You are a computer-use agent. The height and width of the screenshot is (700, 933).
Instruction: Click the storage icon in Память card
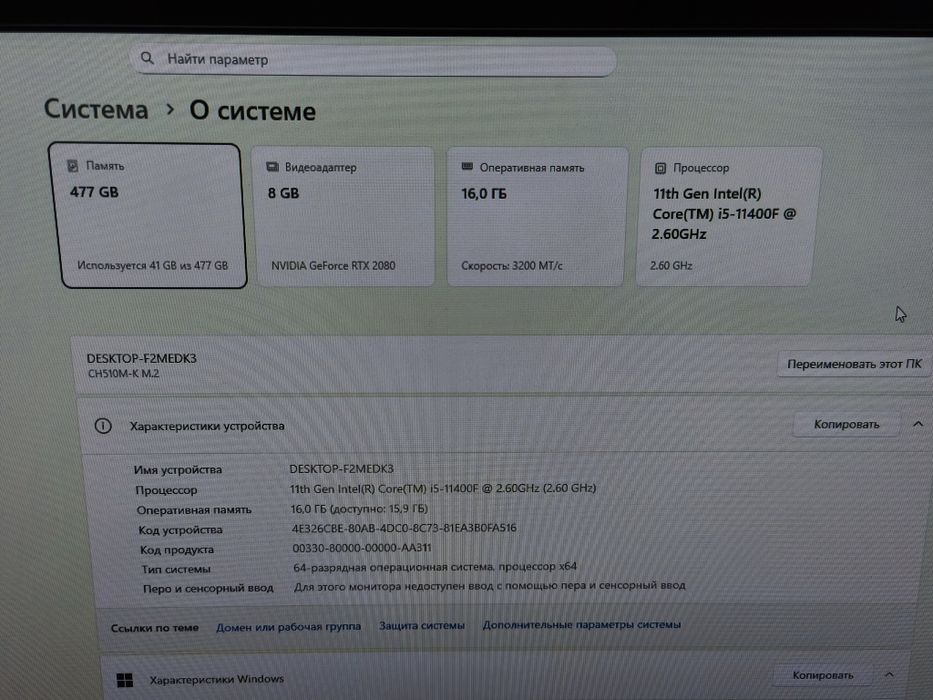(x=73, y=165)
